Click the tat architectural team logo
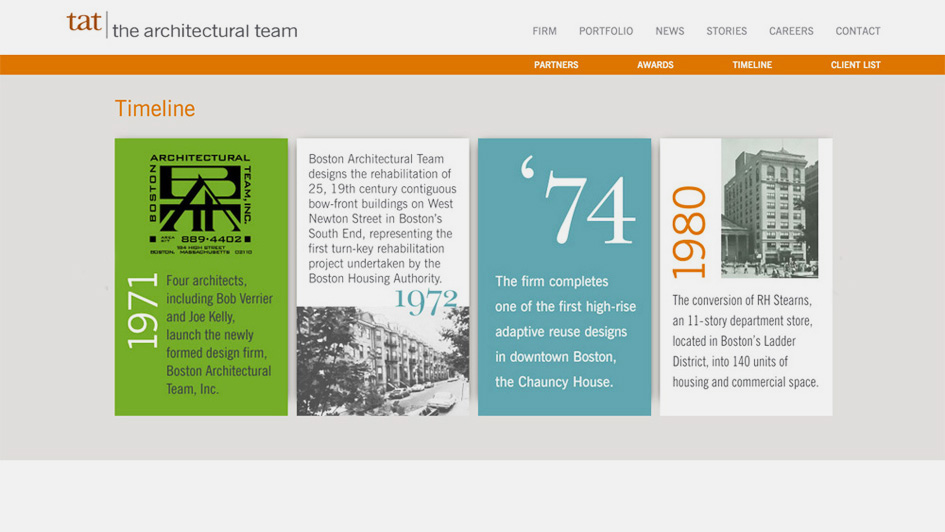Image resolution: width=945 pixels, height=532 pixels. click(x=181, y=25)
